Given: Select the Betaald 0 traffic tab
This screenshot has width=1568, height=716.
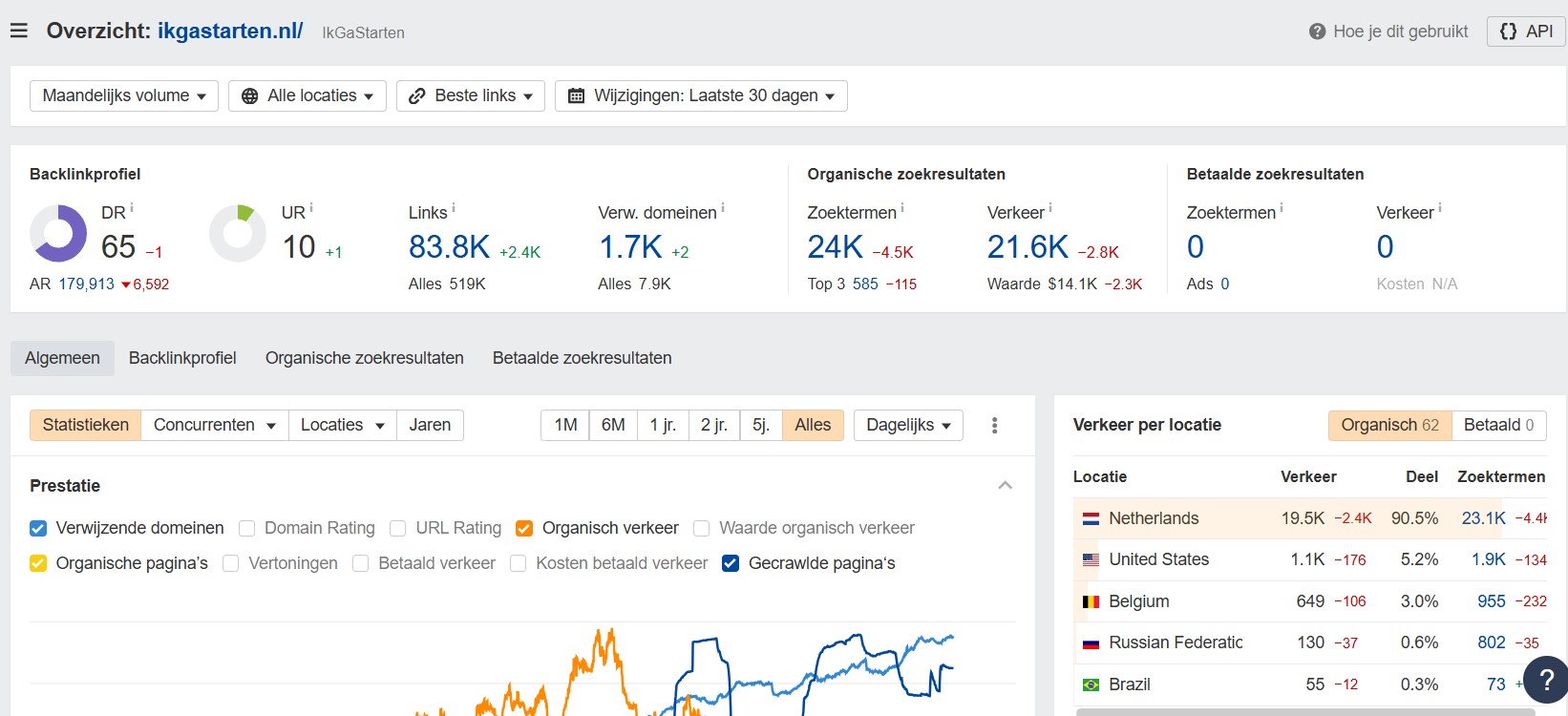Looking at the screenshot, I should click(x=1499, y=425).
